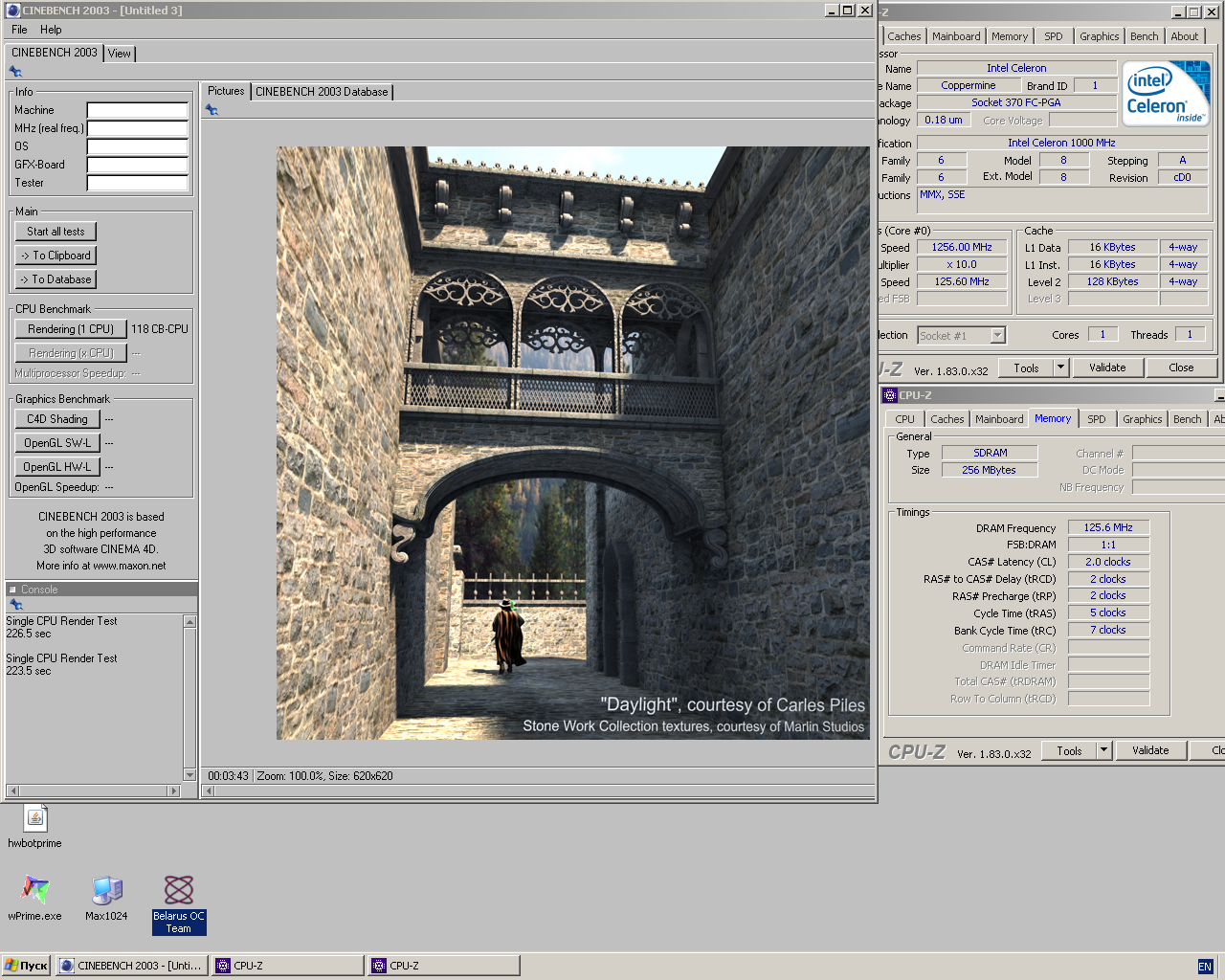
Task: Click the EN language indicator in the tray
Action: [1205, 967]
